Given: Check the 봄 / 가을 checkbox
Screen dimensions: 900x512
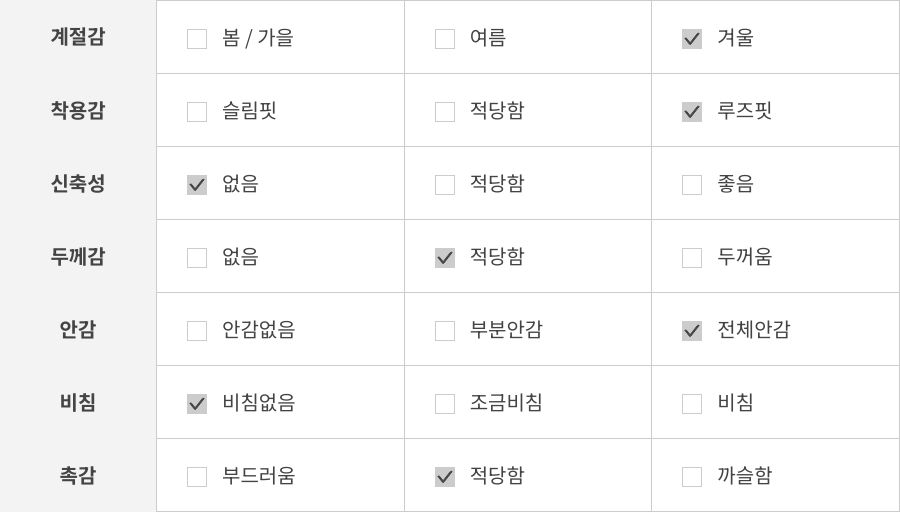Looking at the screenshot, I should [197, 39].
